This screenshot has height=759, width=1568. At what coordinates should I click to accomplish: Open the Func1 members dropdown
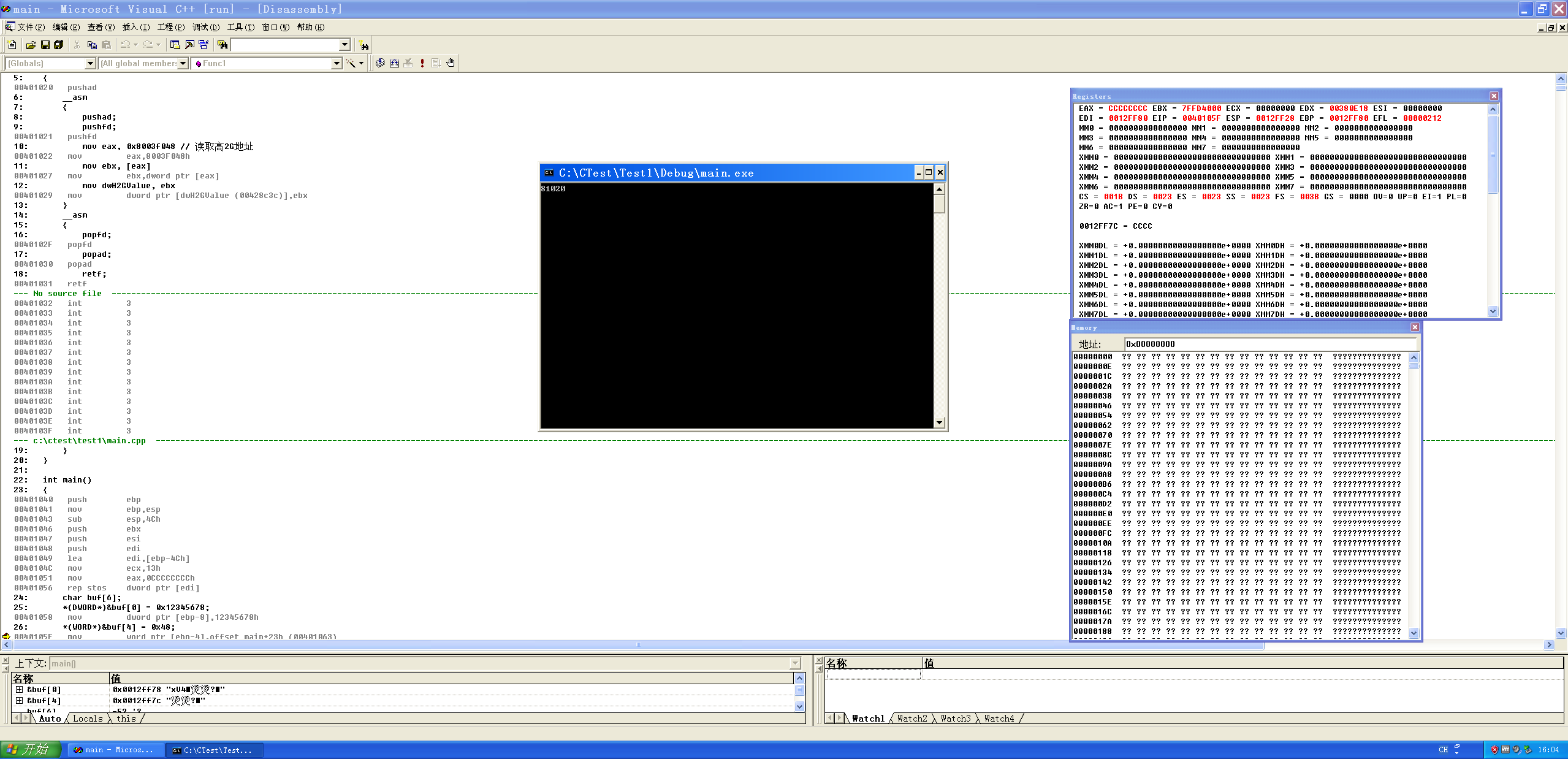336,63
